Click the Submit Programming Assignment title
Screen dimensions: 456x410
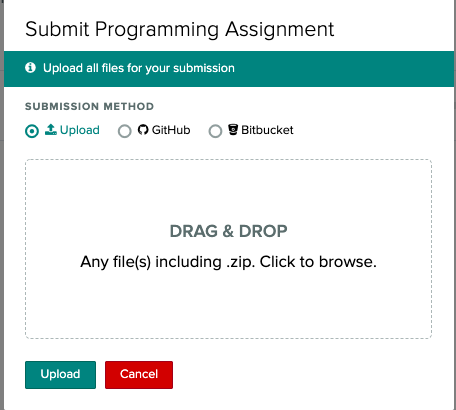point(180,29)
